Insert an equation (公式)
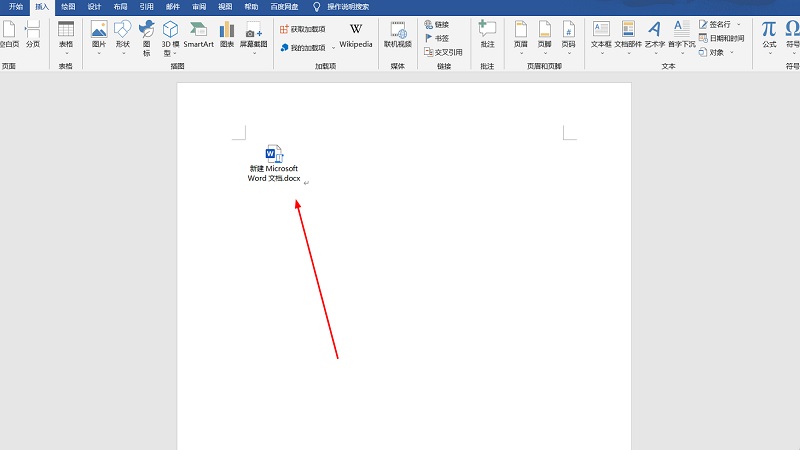This screenshot has height=450, width=800. click(769, 38)
